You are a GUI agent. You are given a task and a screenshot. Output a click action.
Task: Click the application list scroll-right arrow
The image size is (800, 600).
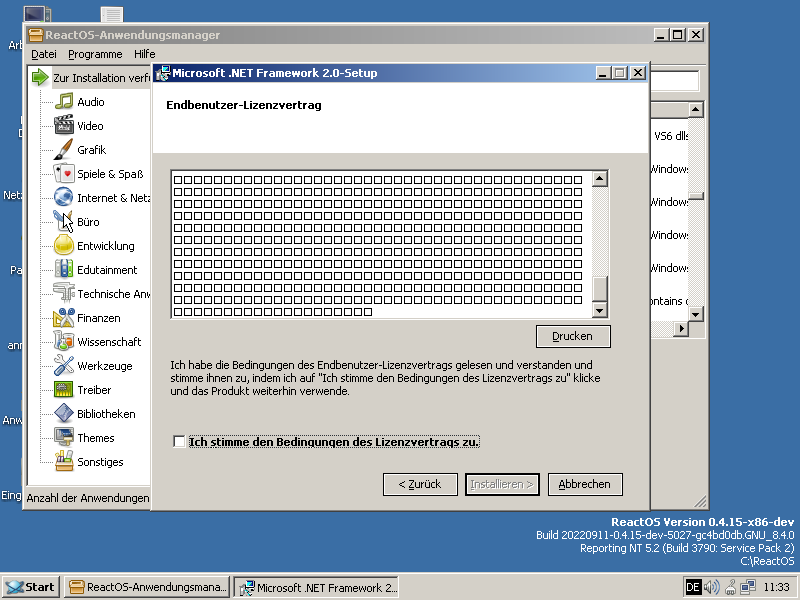point(681,329)
